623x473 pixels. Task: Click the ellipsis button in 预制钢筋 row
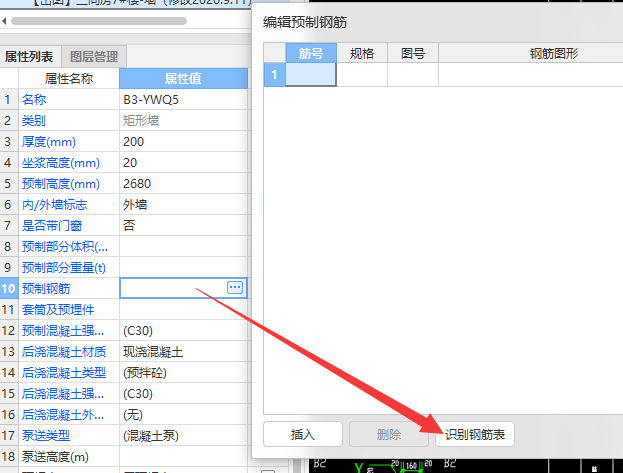pos(235,287)
